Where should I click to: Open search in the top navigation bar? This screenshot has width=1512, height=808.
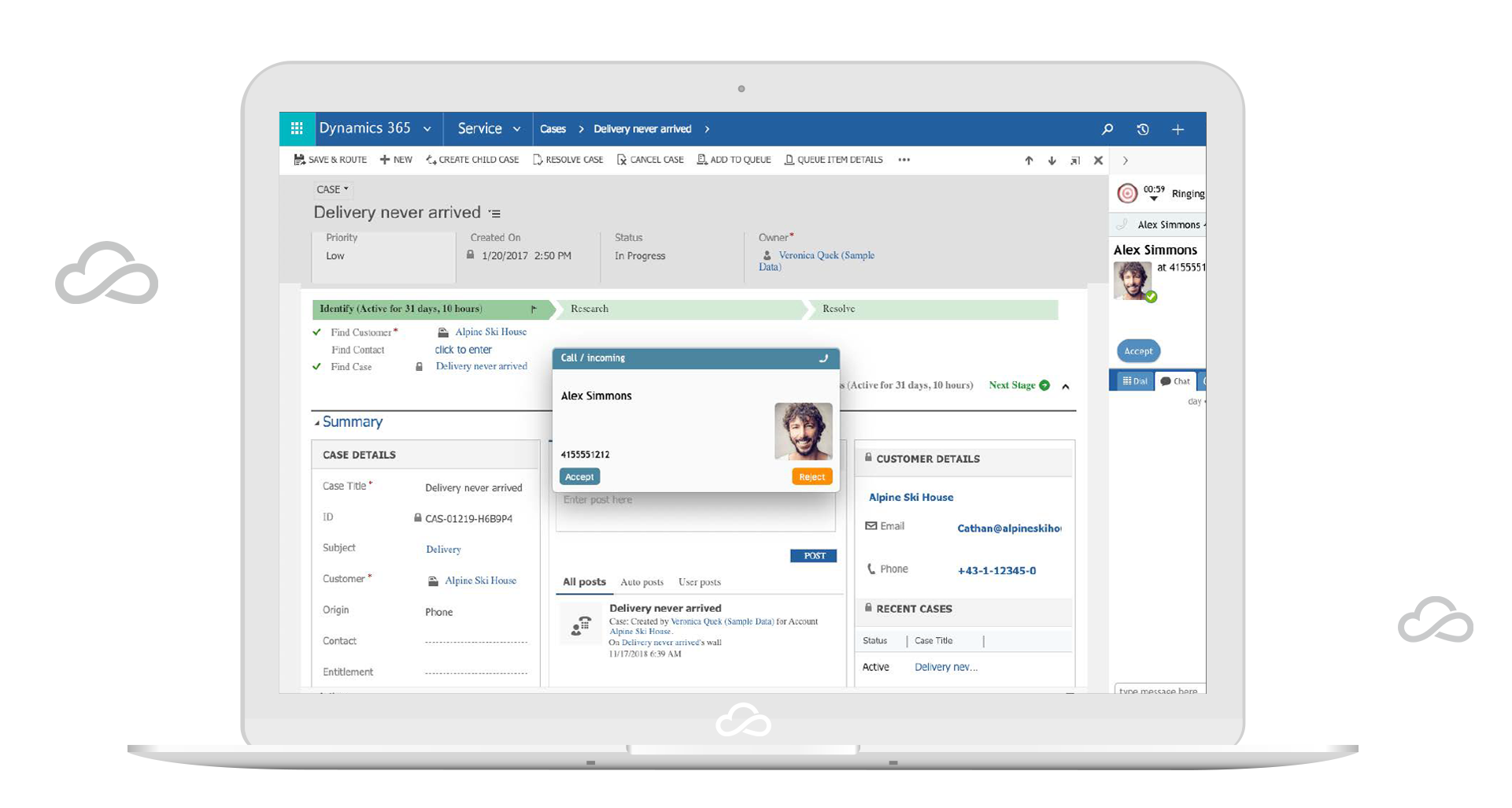(1107, 128)
